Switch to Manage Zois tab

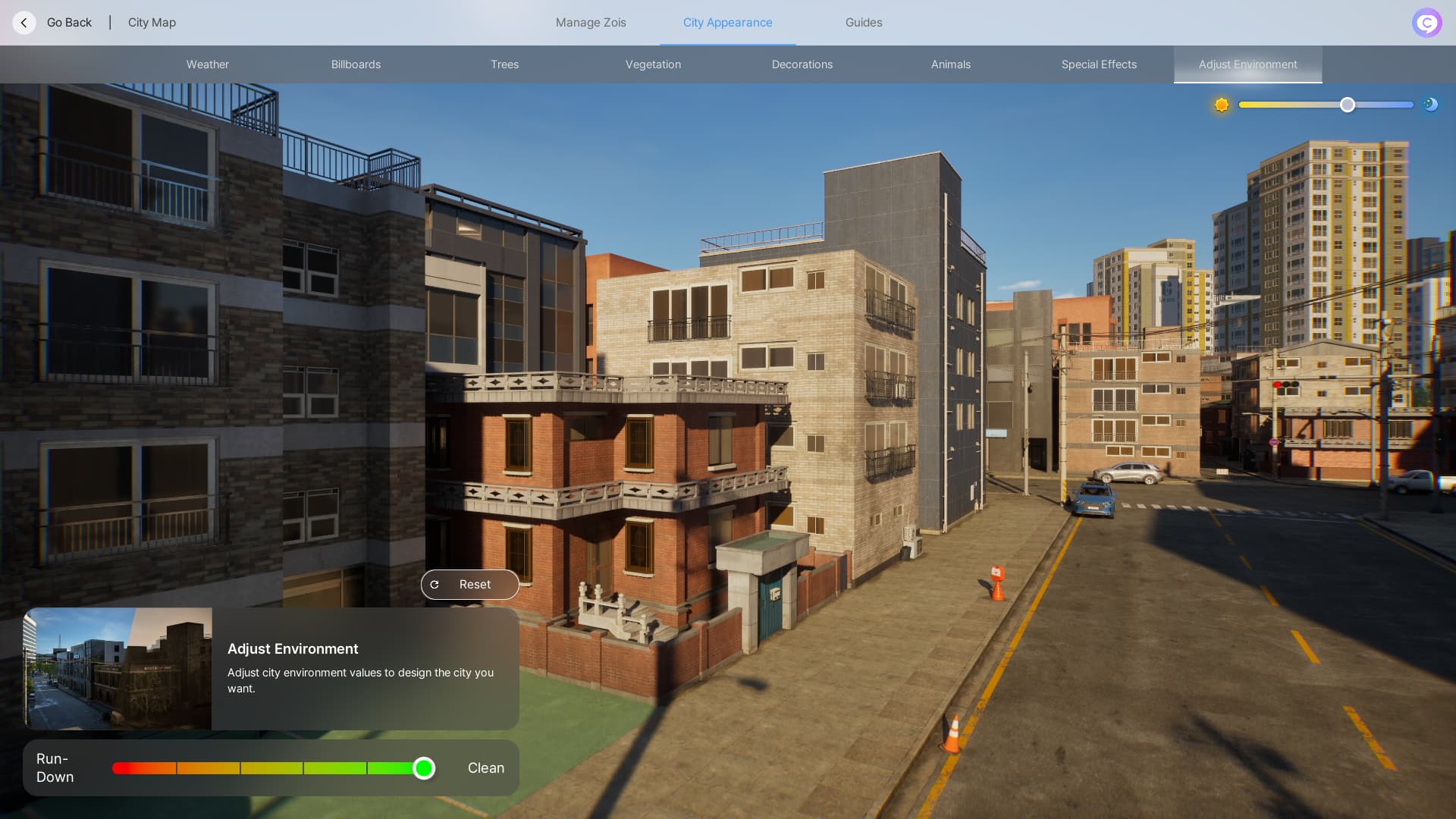(591, 23)
